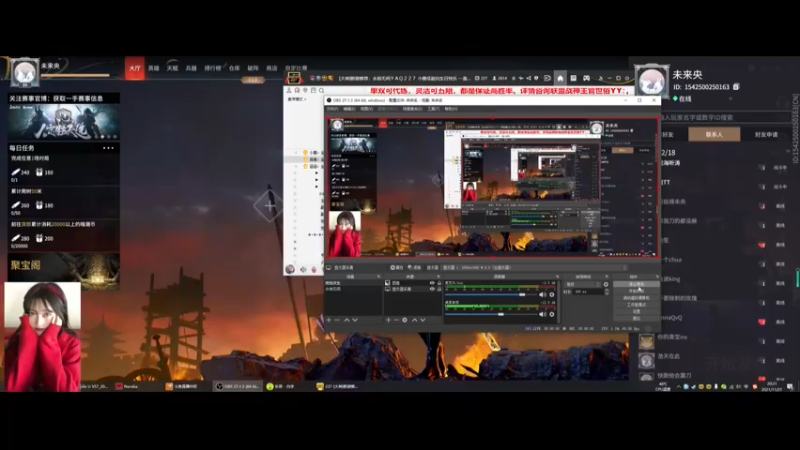
Task: Move source down in OBS sources list
Action: pos(423,320)
